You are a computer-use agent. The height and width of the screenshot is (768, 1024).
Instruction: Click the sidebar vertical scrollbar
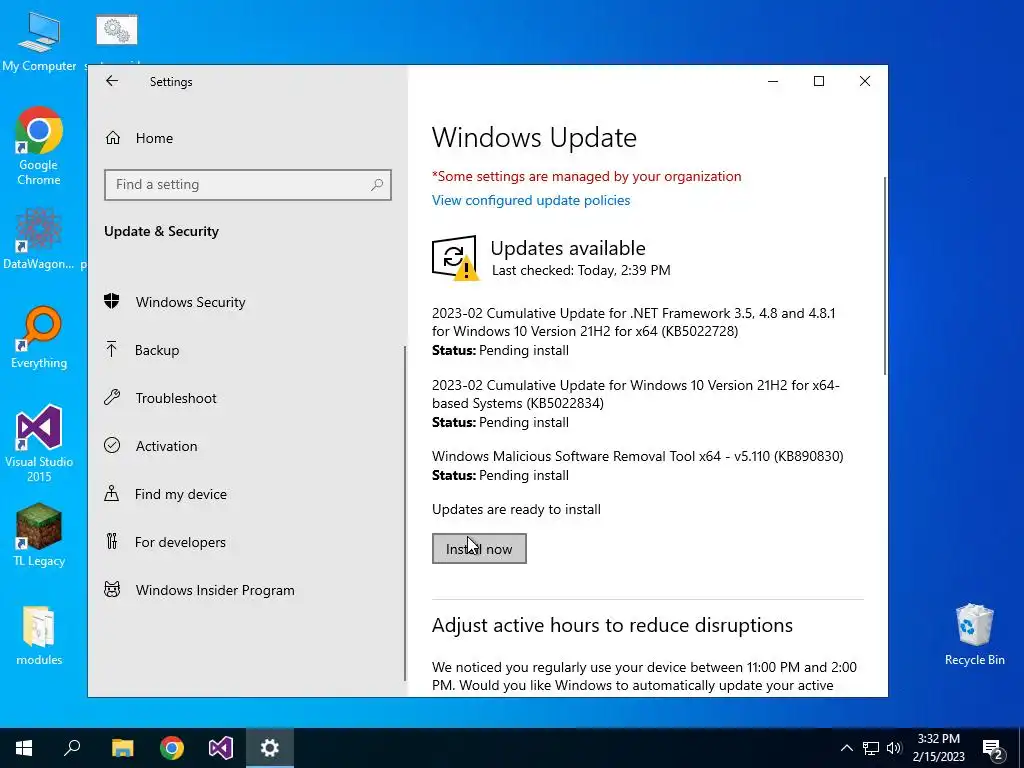click(405, 514)
